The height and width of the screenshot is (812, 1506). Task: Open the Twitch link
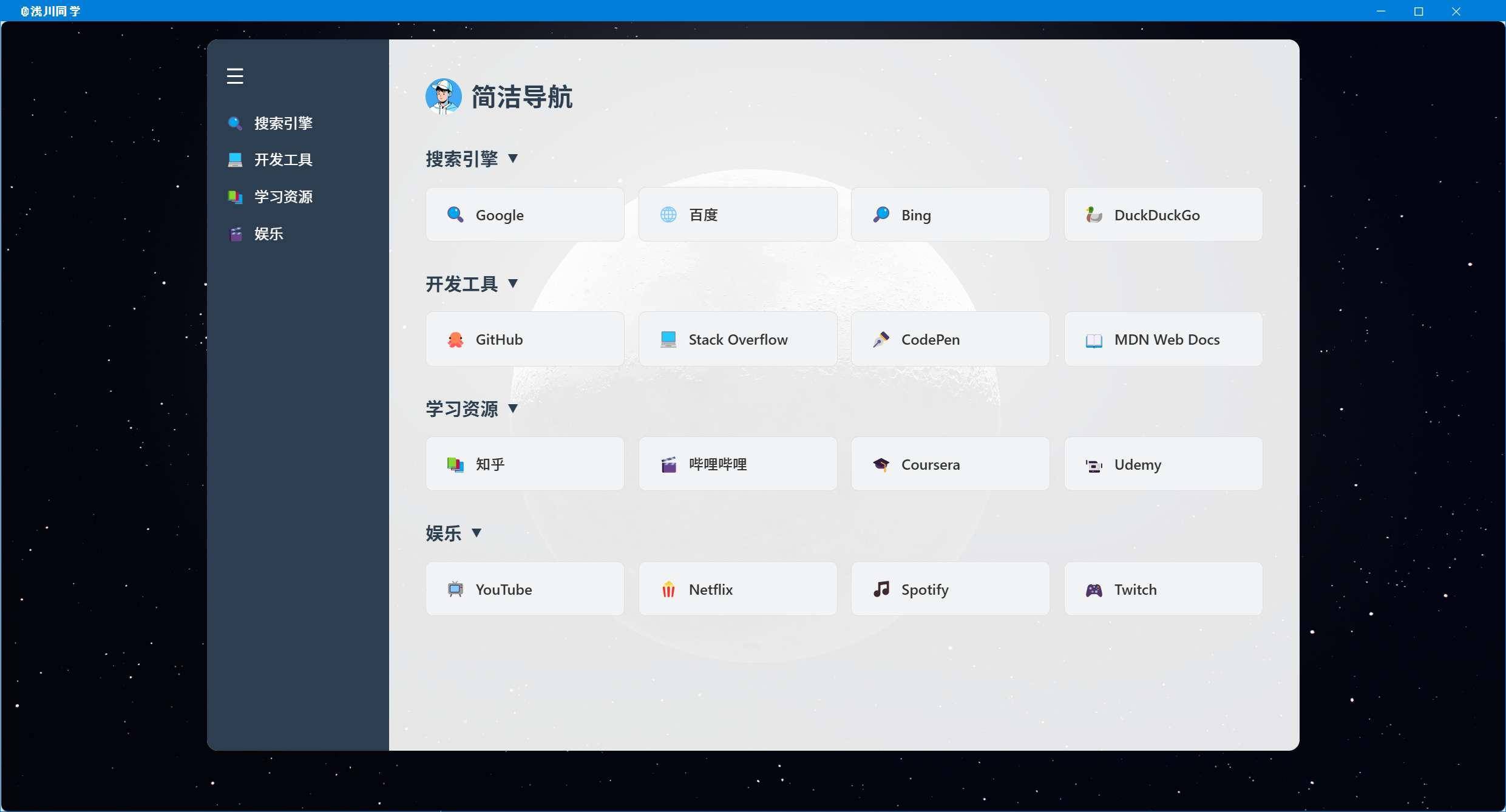point(1164,589)
